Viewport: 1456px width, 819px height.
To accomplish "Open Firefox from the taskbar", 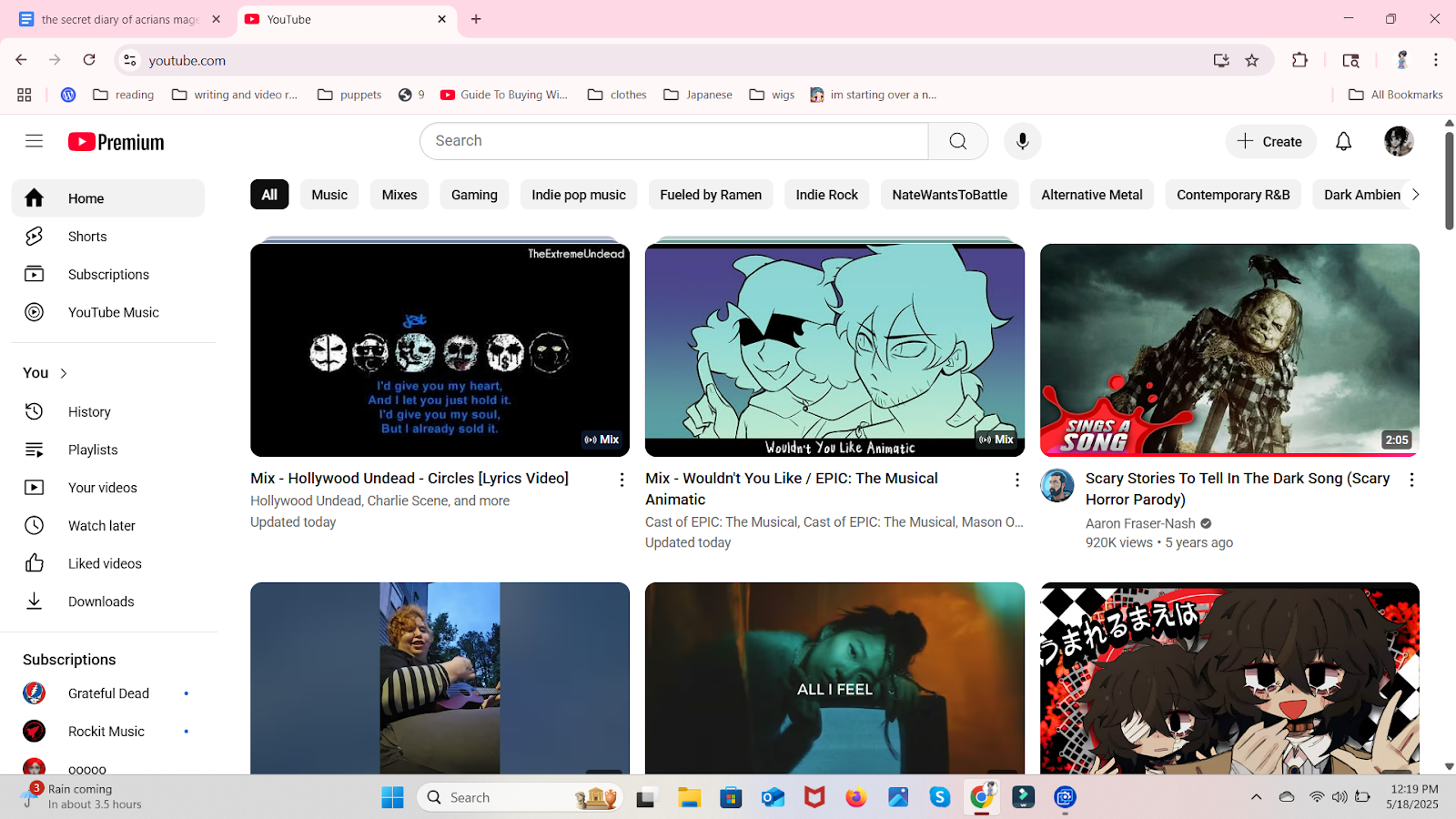I will click(x=855, y=797).
